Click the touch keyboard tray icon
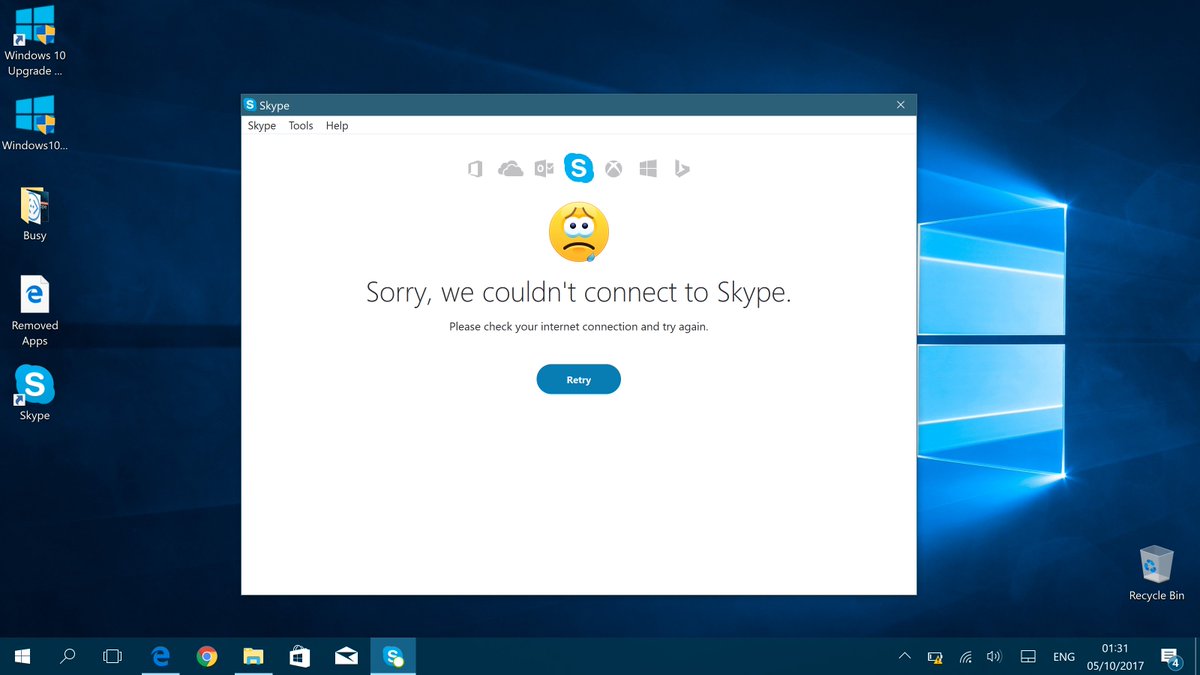The height and width of the screenshot is (675, 1200). (1027, 657)
